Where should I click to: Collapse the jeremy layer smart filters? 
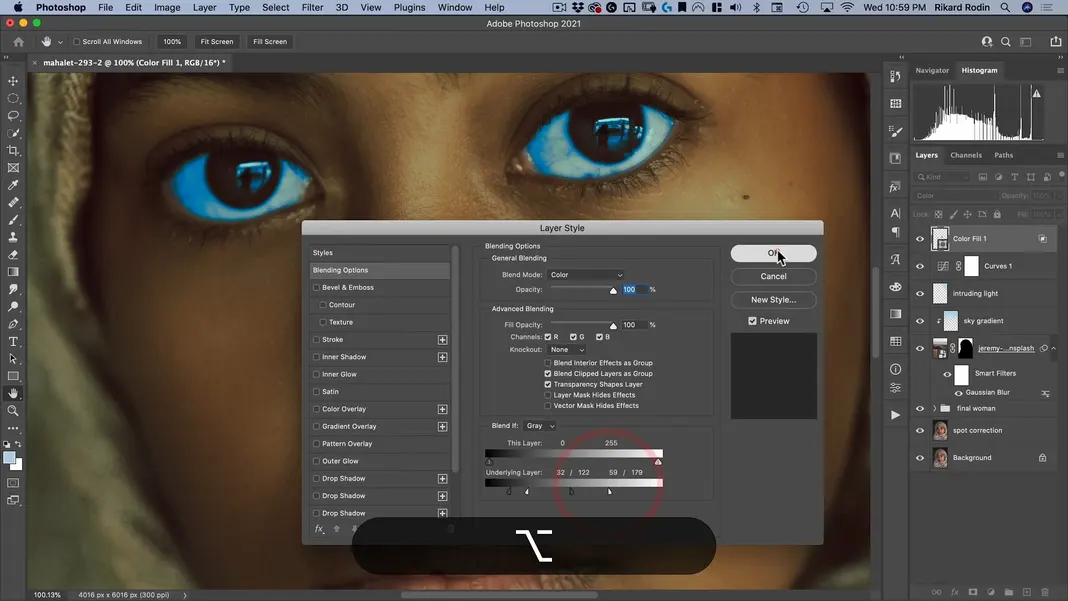point(1054,348)
